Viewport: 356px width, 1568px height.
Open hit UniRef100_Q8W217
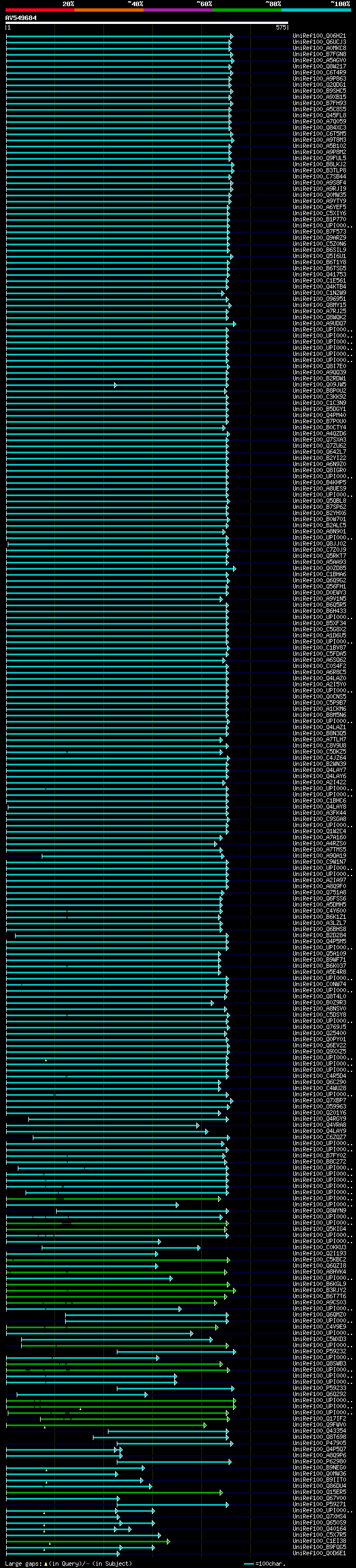[x=319, y=66]
